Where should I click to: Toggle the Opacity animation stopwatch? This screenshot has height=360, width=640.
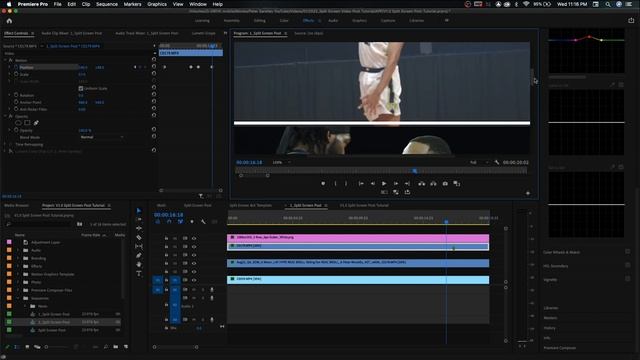tap(16, 130)
